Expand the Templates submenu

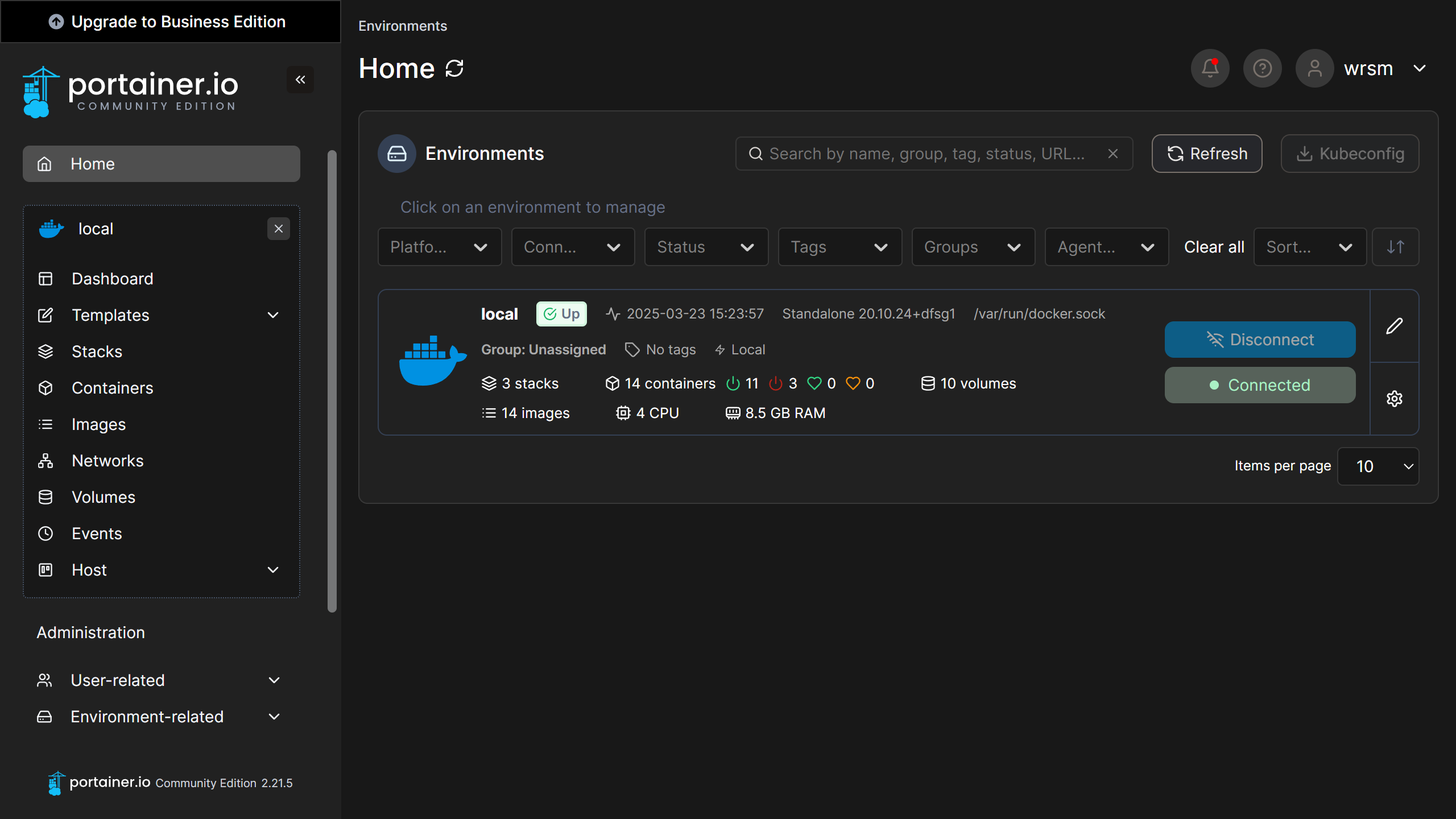click(273, 315)
